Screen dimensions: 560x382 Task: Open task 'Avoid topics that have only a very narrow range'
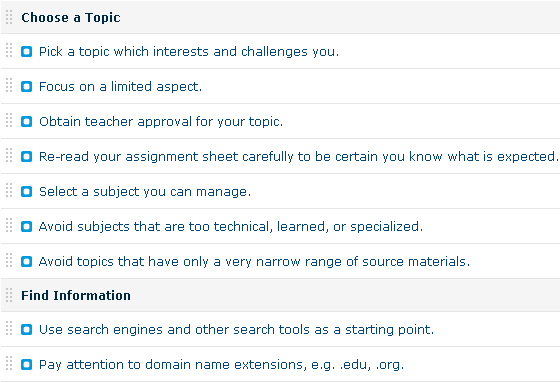click(254, 262)
